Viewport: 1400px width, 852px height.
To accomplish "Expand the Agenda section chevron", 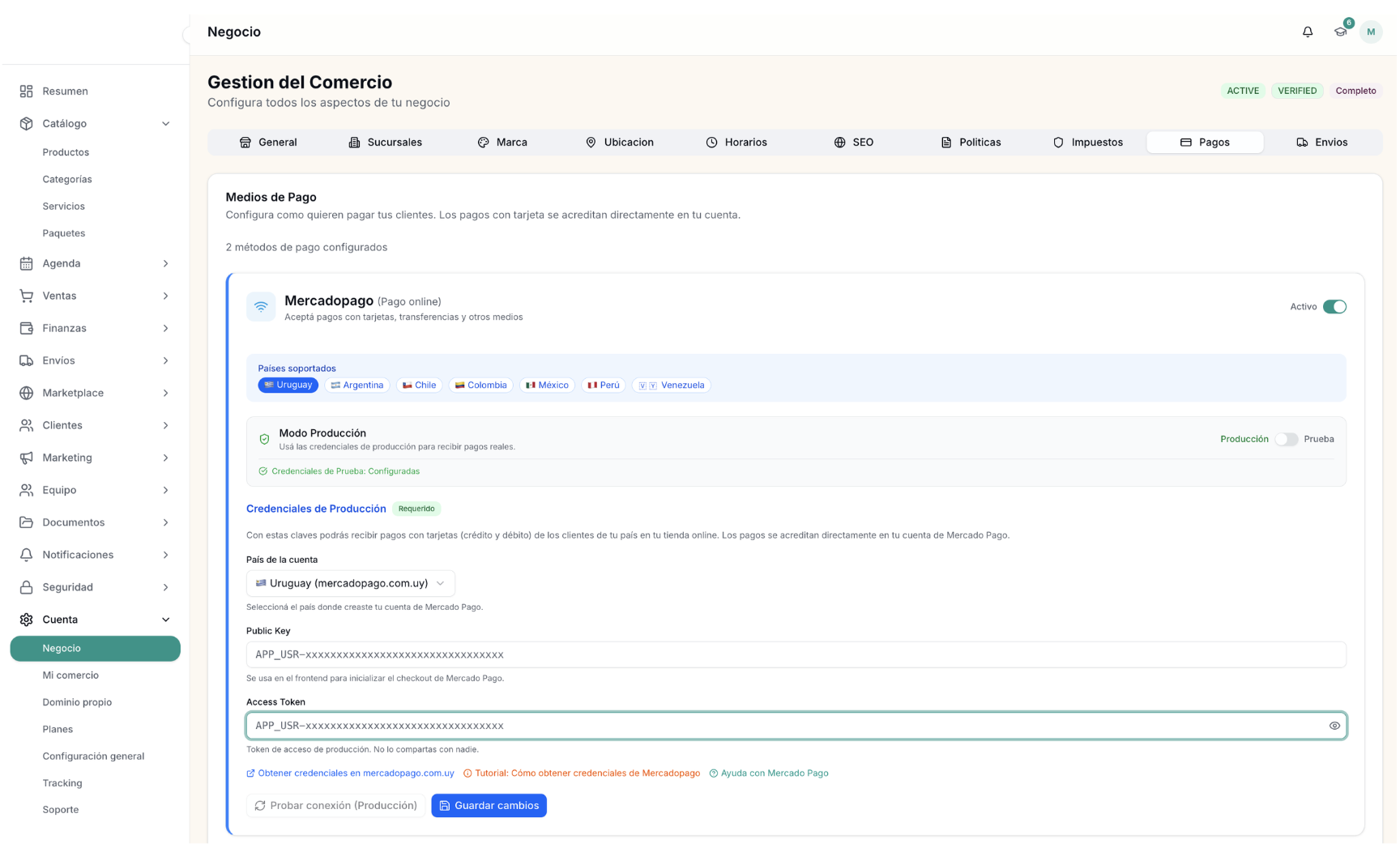I will click(x=165, y=263).
